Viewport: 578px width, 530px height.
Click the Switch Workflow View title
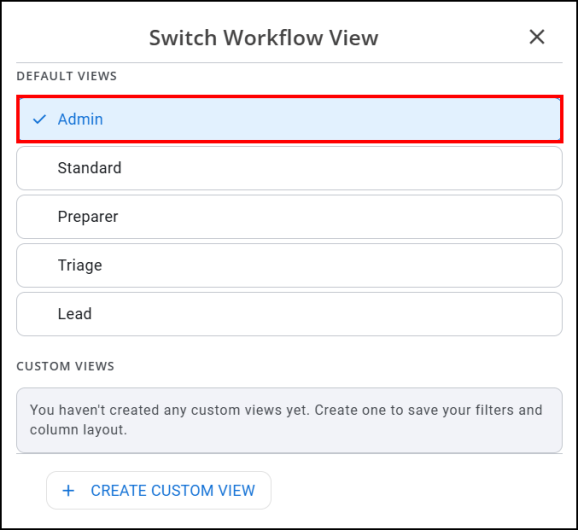click(264, 38)
